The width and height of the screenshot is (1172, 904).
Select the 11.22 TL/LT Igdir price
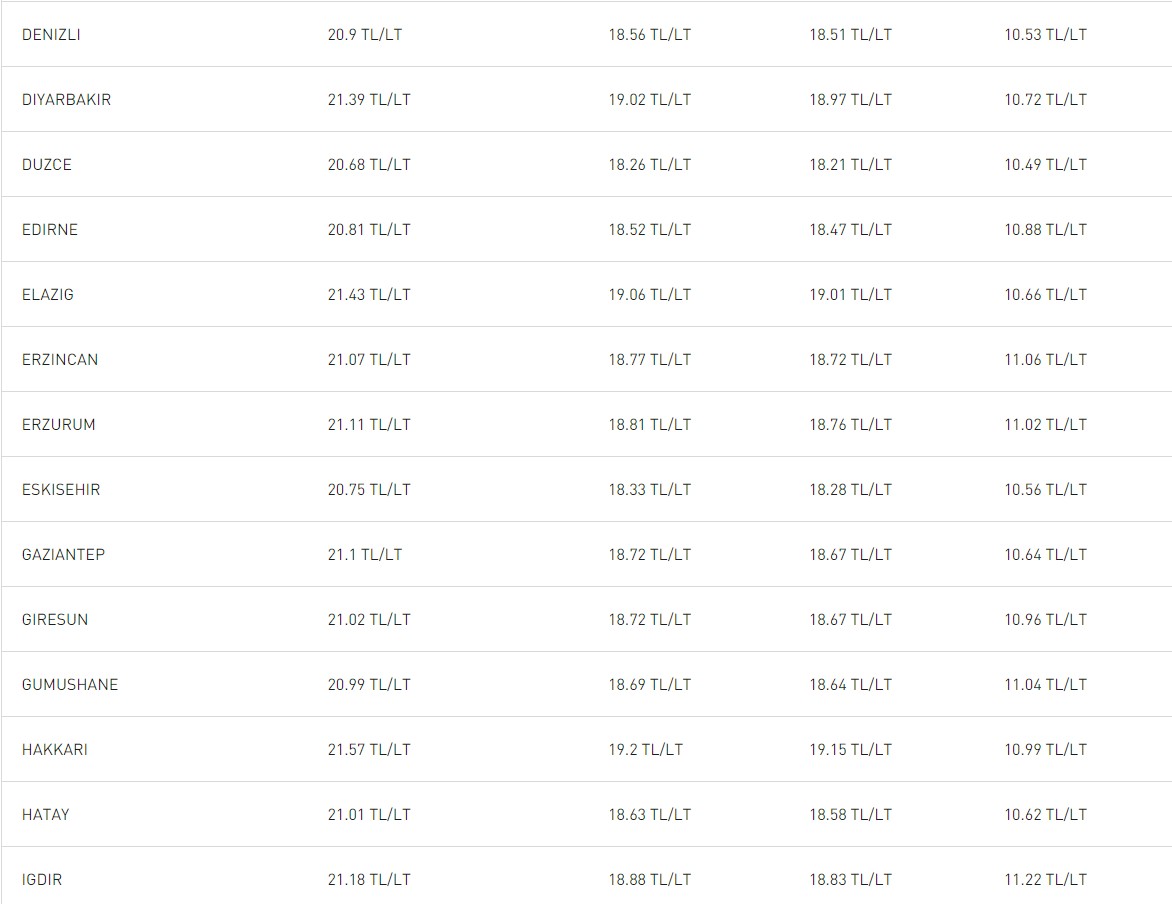click(x=1045, y=880)
